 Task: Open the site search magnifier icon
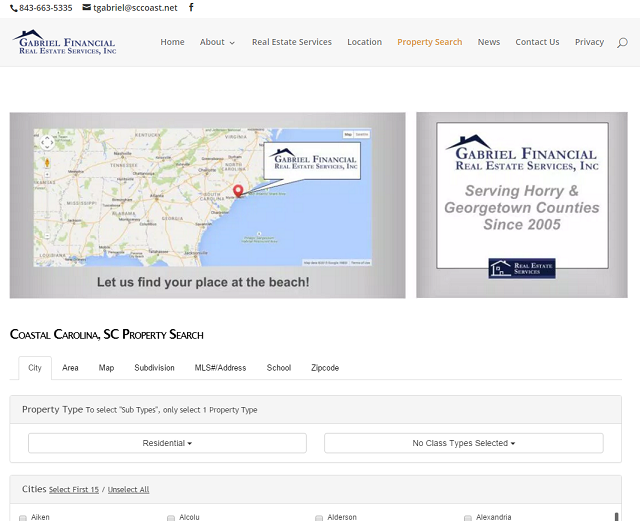[x=622, y=42]
